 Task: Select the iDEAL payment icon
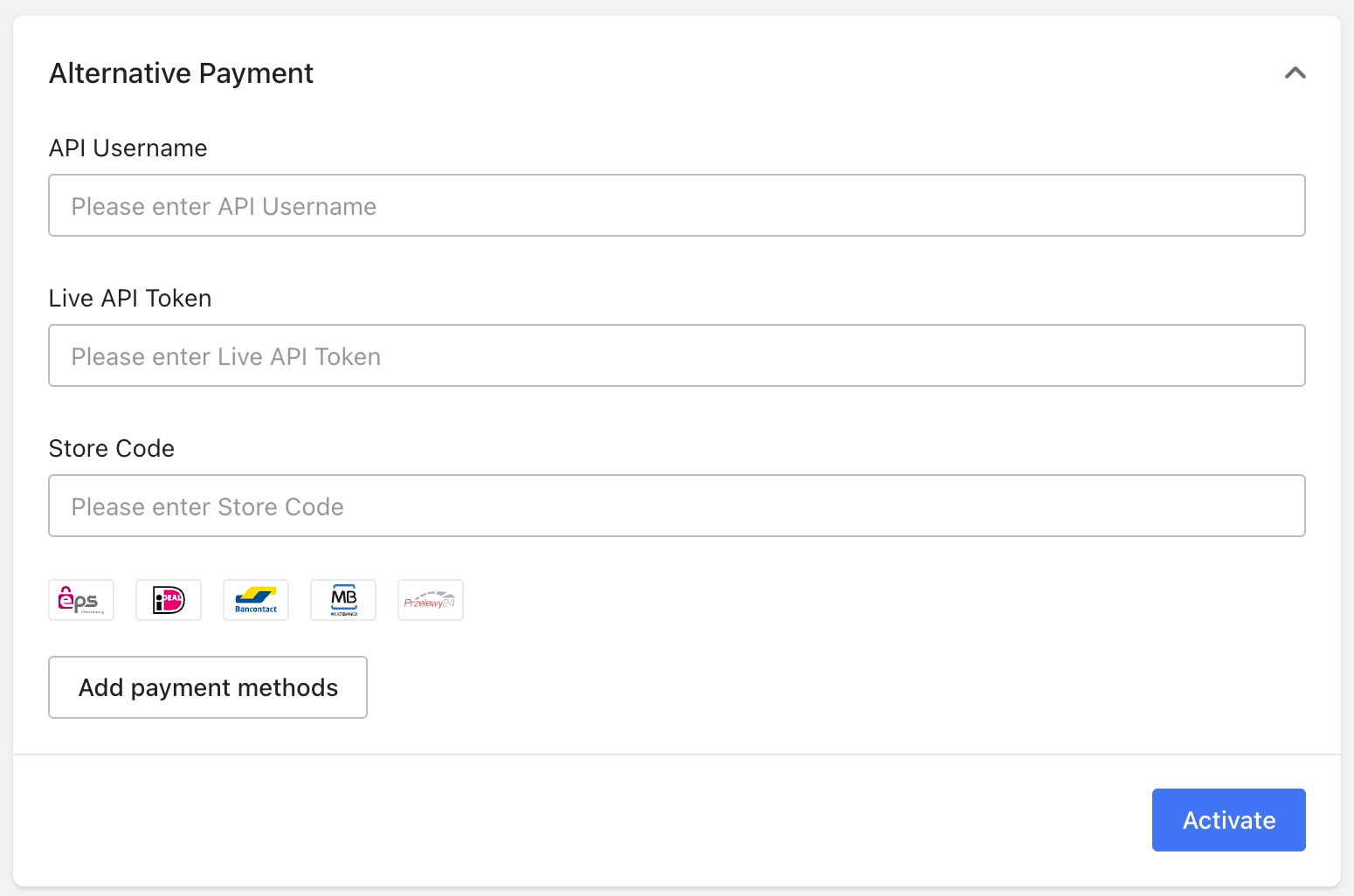click(x=169, y=600)
